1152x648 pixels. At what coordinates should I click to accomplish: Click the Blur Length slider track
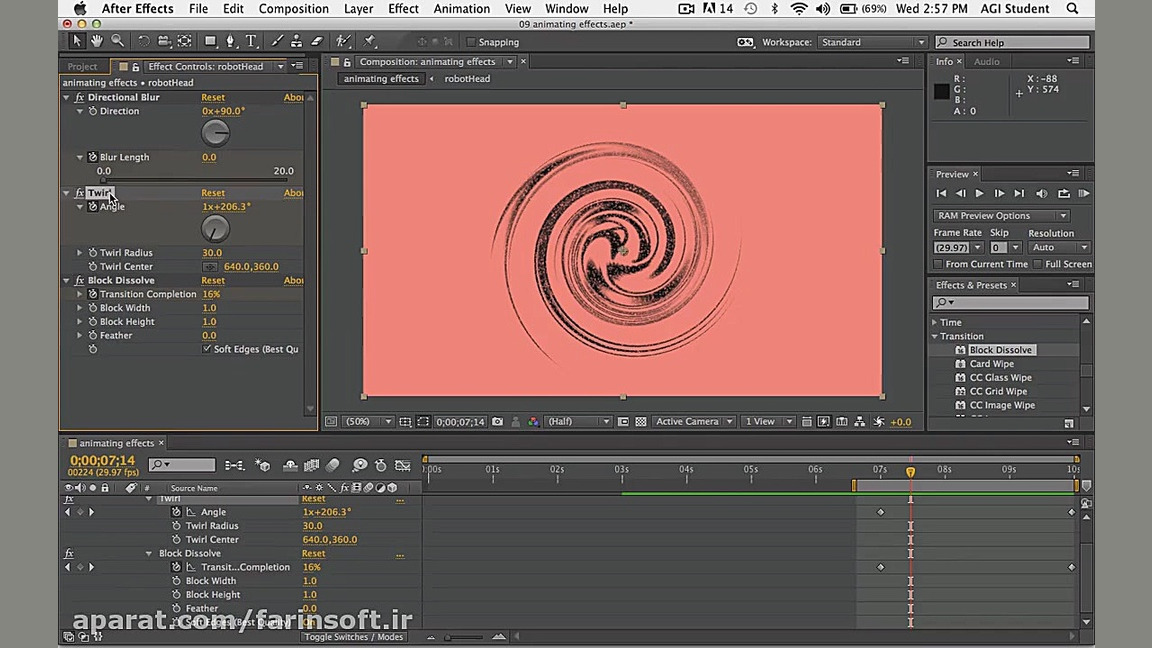195,181
